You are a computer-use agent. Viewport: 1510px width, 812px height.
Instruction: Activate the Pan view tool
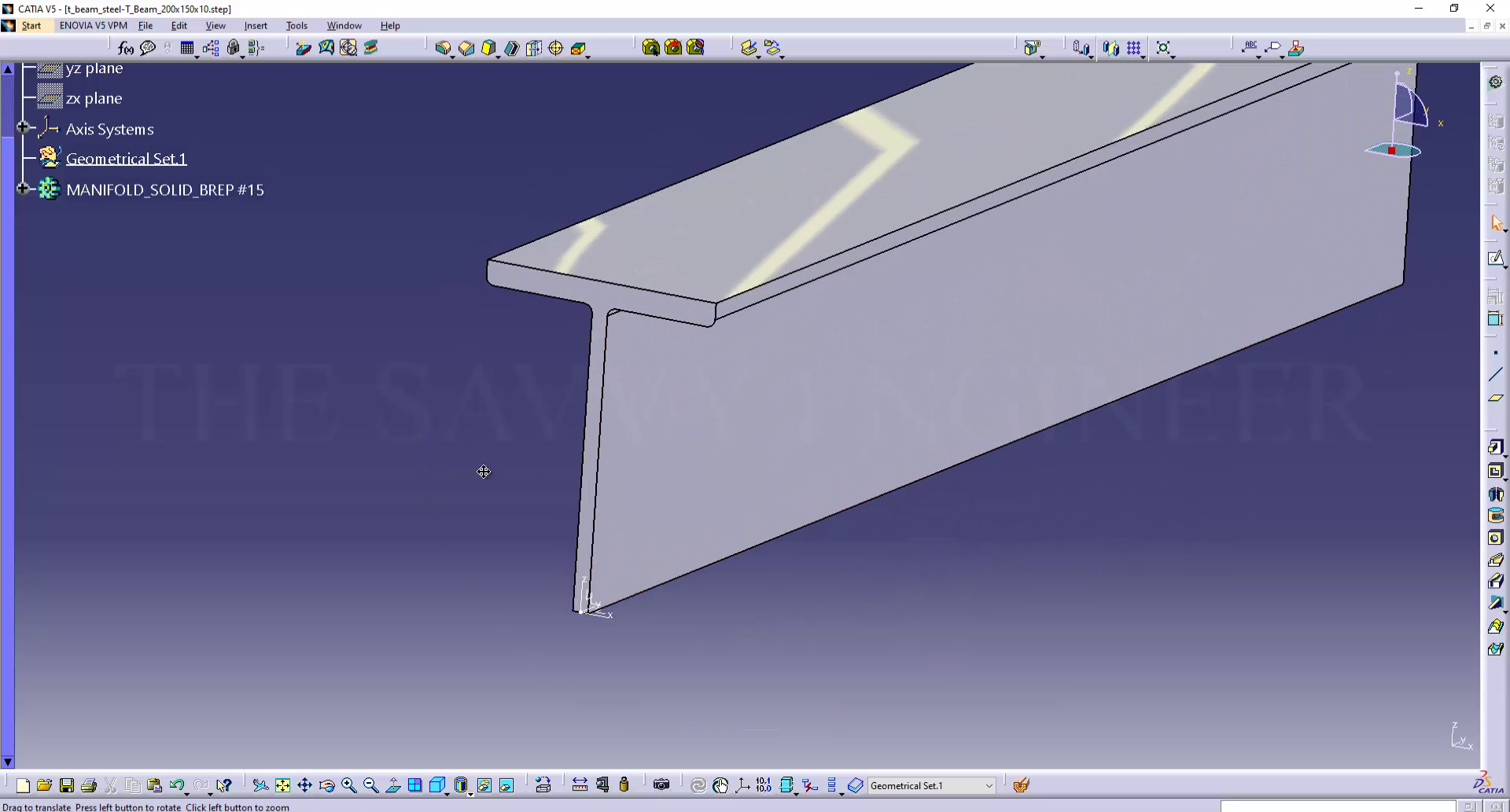(304, 785)
